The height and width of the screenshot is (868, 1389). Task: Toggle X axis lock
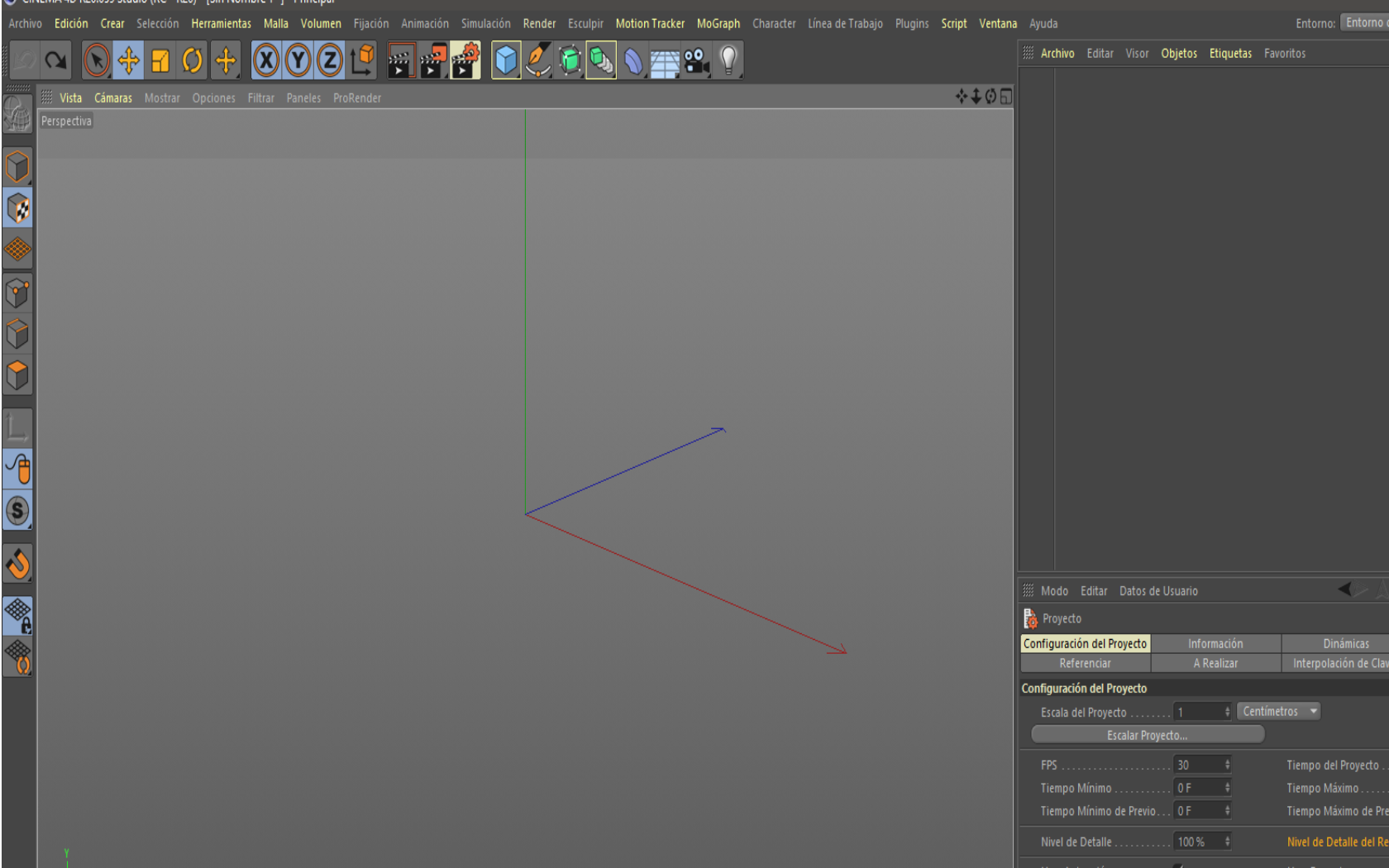(x=266, y=60)
